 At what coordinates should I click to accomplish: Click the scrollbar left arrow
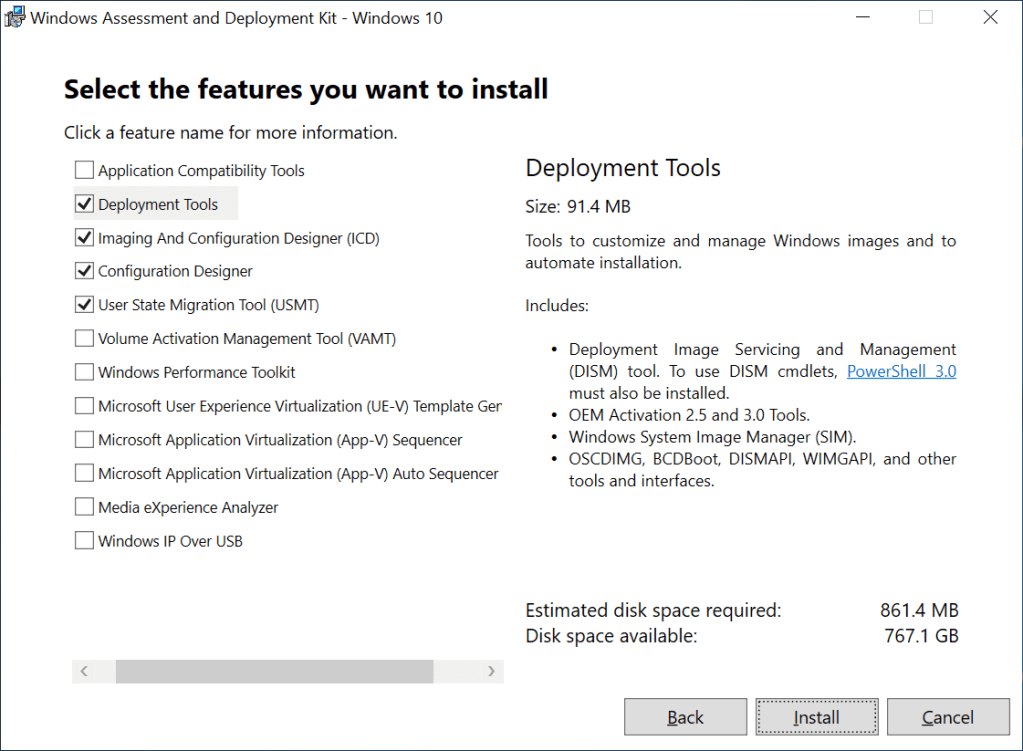pos(85,671)
